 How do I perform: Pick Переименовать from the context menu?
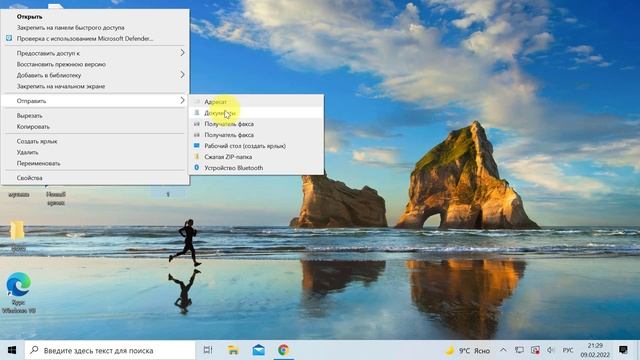click(x=38, y=163)
